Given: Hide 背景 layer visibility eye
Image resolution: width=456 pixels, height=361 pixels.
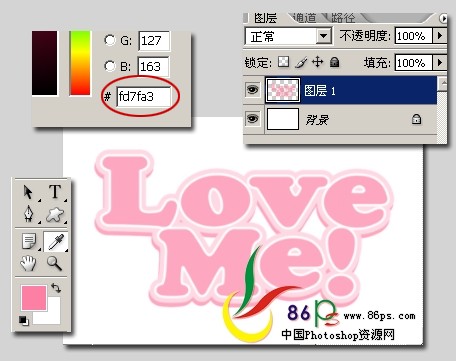Looking at the screenshot, I should pos(253,118).
